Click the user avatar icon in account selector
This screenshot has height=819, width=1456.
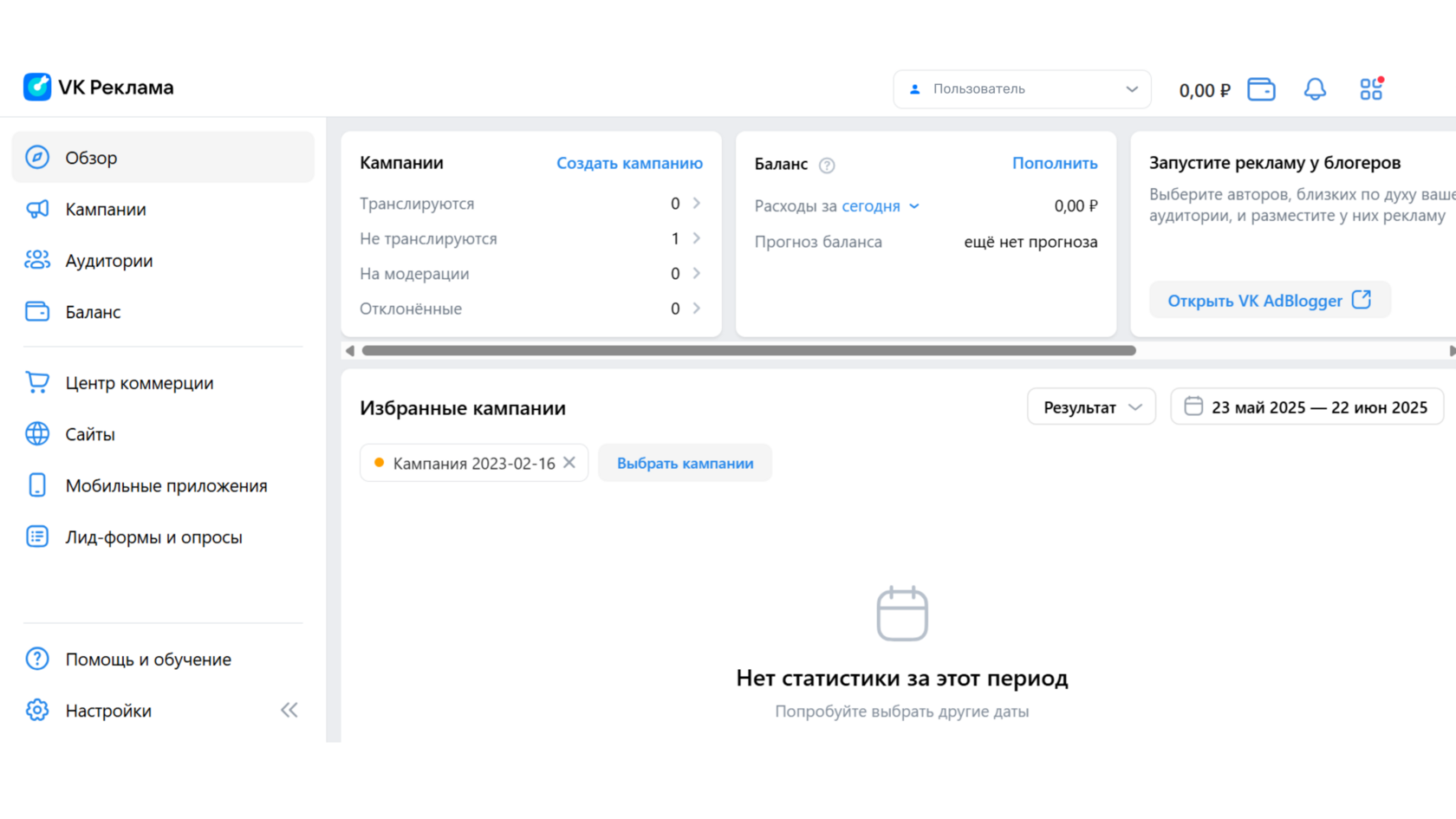point(915,89)
